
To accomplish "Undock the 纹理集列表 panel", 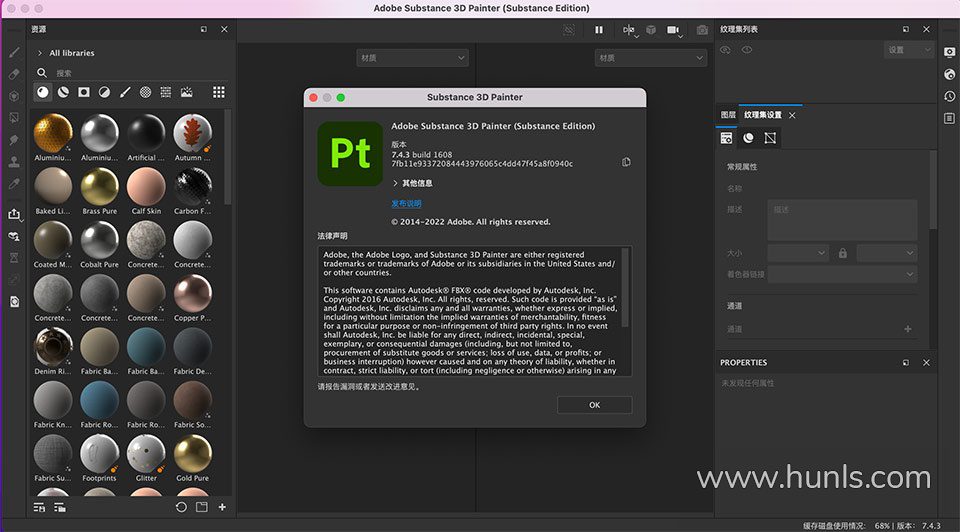I will tap(906, 29).
